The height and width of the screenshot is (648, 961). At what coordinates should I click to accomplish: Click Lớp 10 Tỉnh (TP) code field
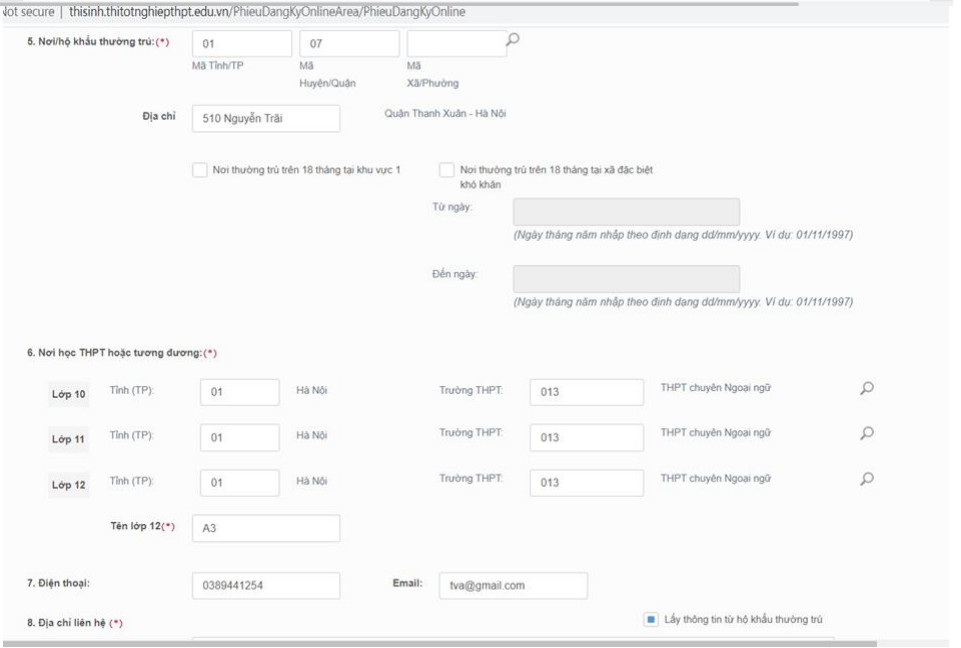point(240,392)
